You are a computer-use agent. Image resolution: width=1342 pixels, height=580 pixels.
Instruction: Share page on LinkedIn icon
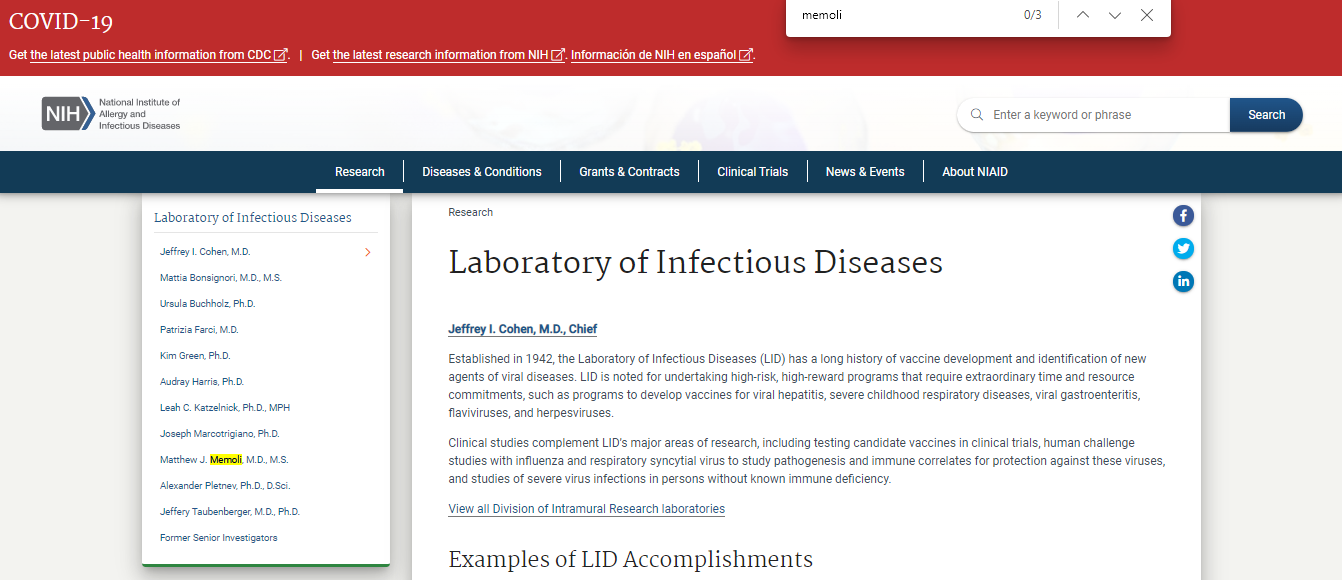[1183, 281]
